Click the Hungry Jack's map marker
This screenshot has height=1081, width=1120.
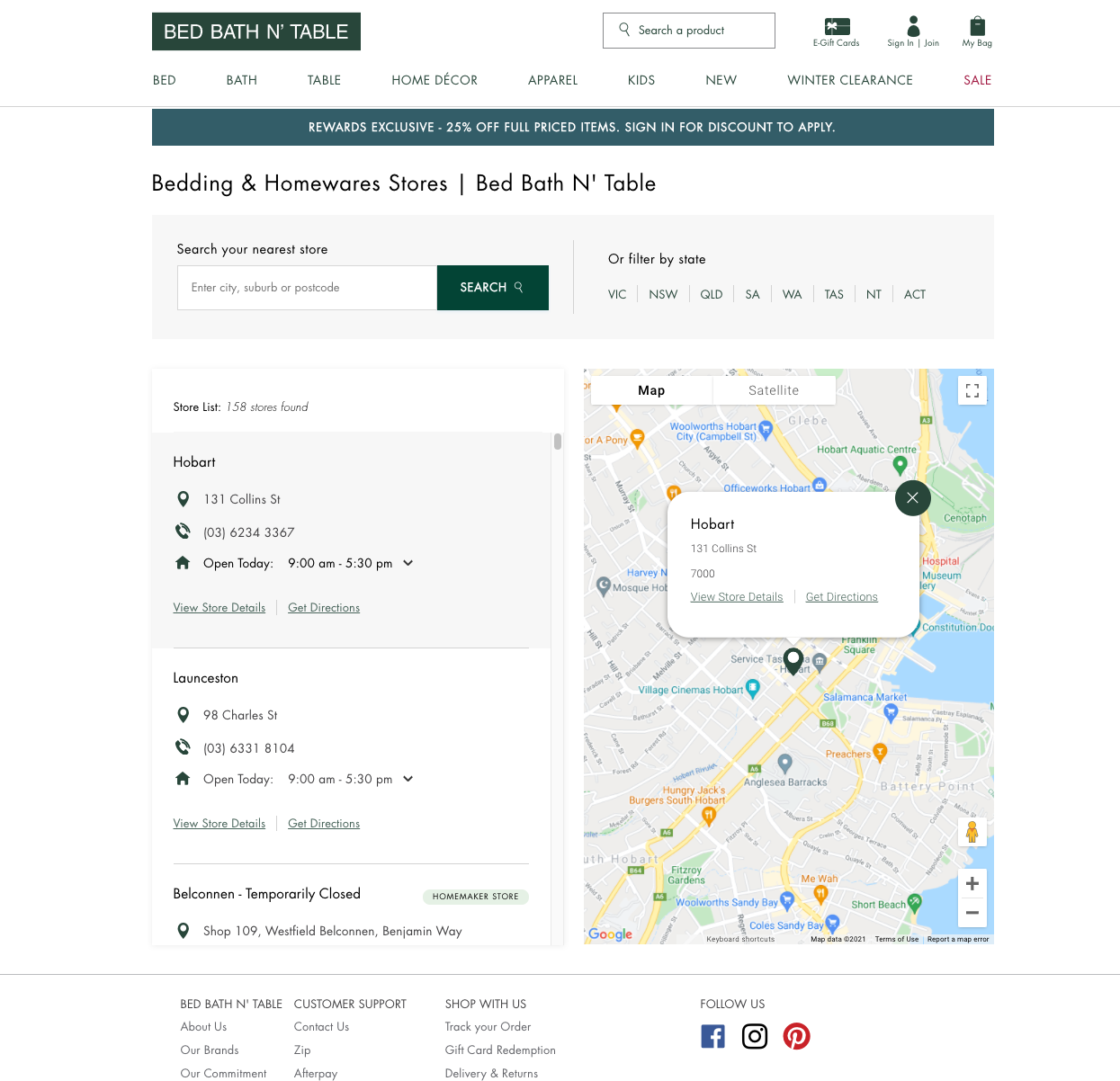709,817
